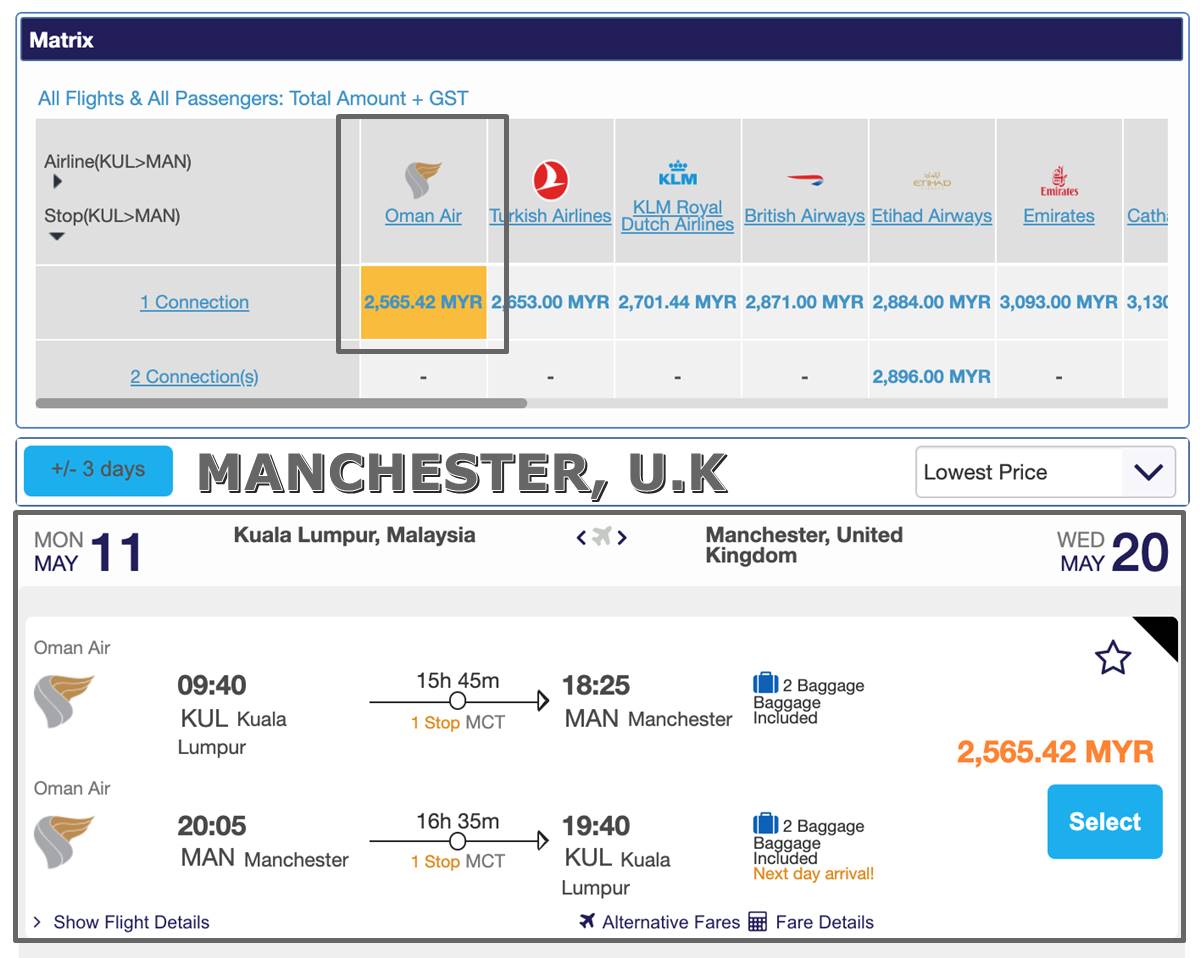The width and height of the screenshot is (1200, 958).
Task: Choose the 2,871.00 MYR British Airways fare
Action: (x=804, y=302)
